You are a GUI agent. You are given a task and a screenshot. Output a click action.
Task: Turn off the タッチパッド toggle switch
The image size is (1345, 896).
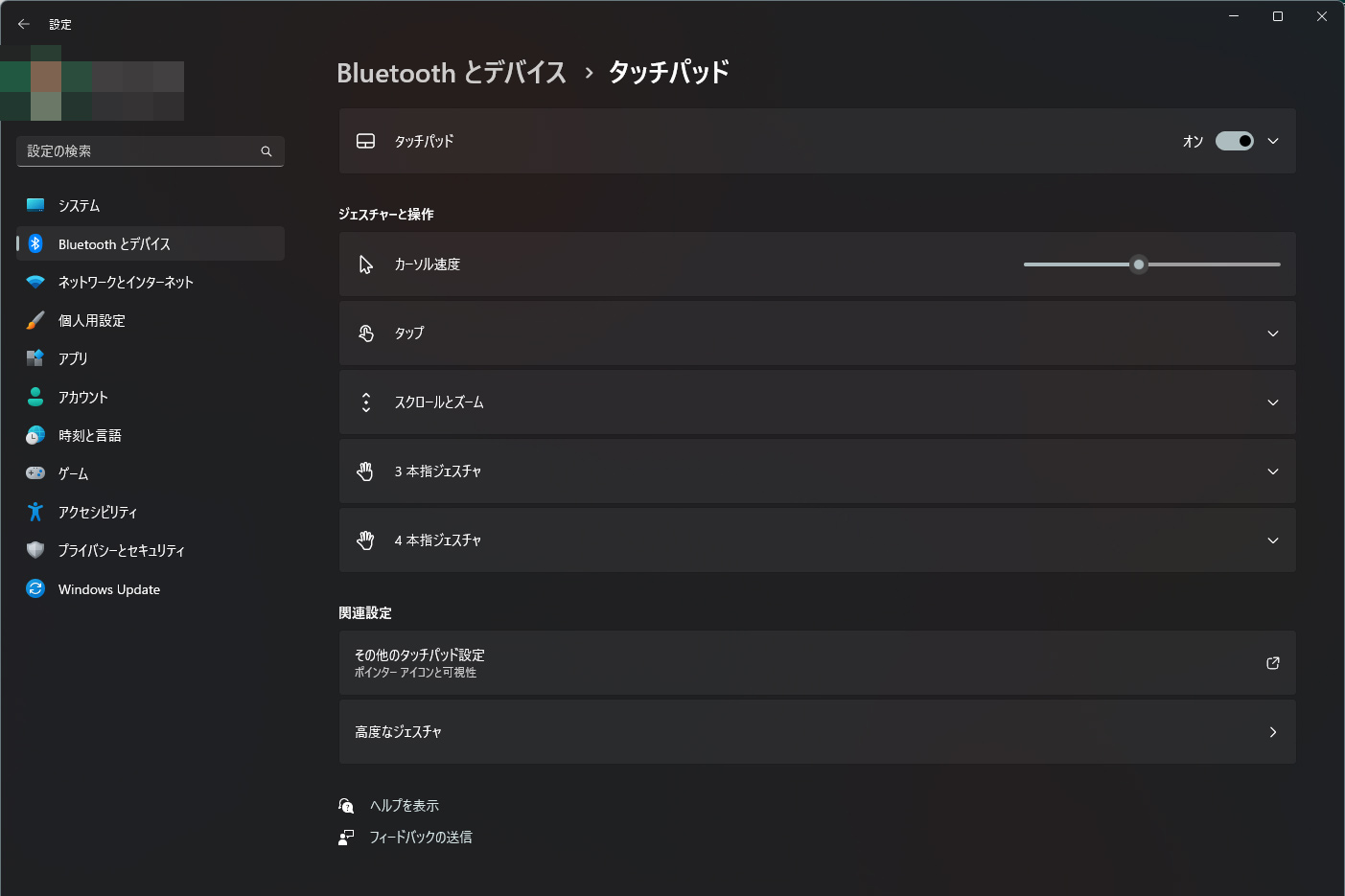tap(1235, 141)
